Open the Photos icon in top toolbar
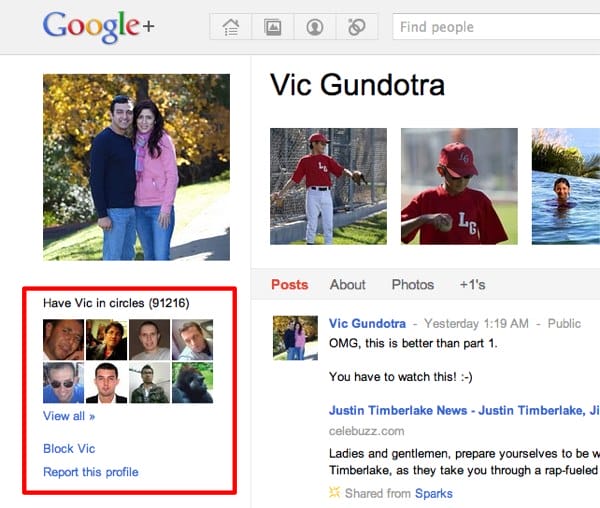 click(x=272, y=27)
